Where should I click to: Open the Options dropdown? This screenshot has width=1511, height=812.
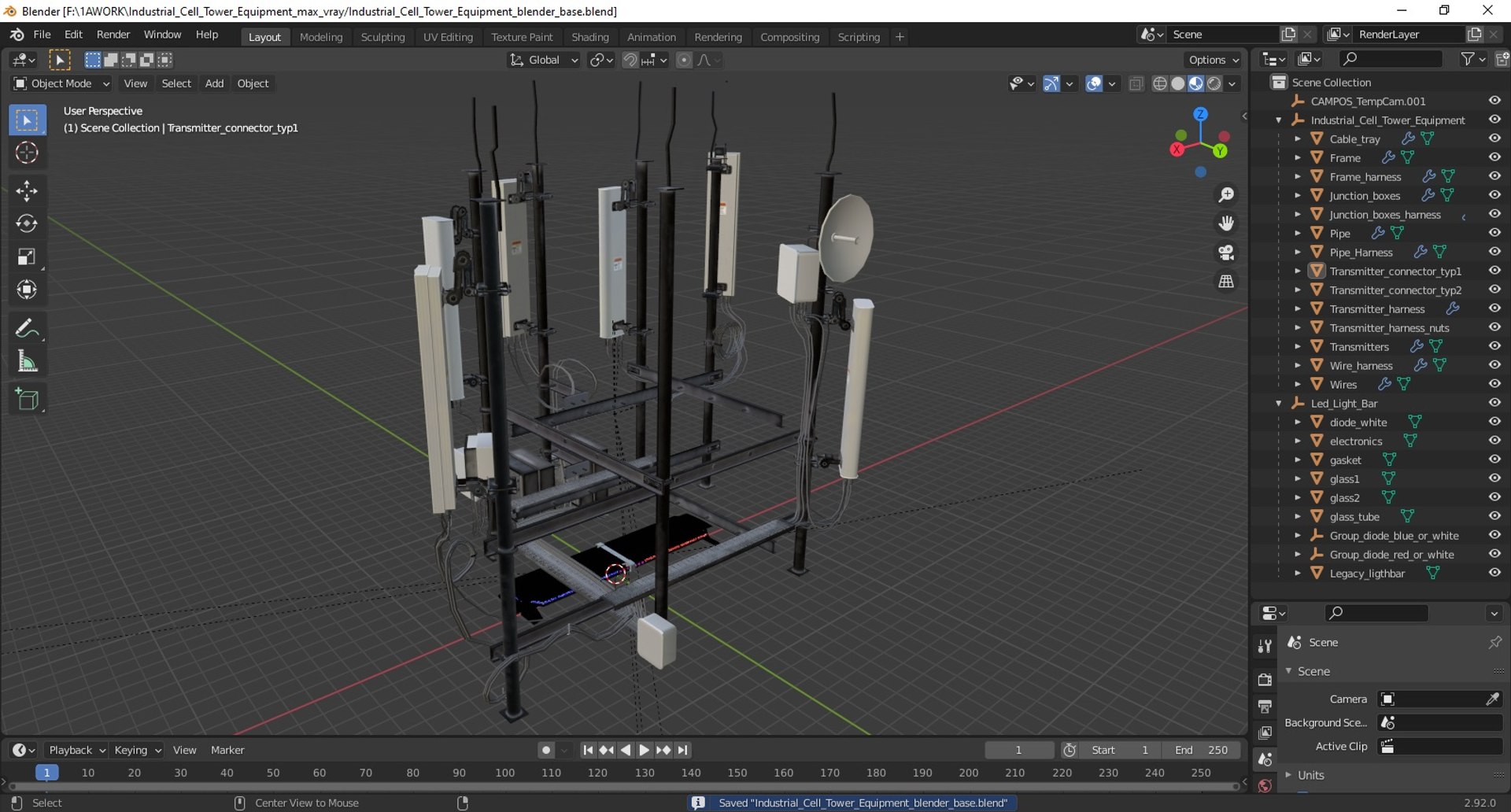pos(1213,60)
